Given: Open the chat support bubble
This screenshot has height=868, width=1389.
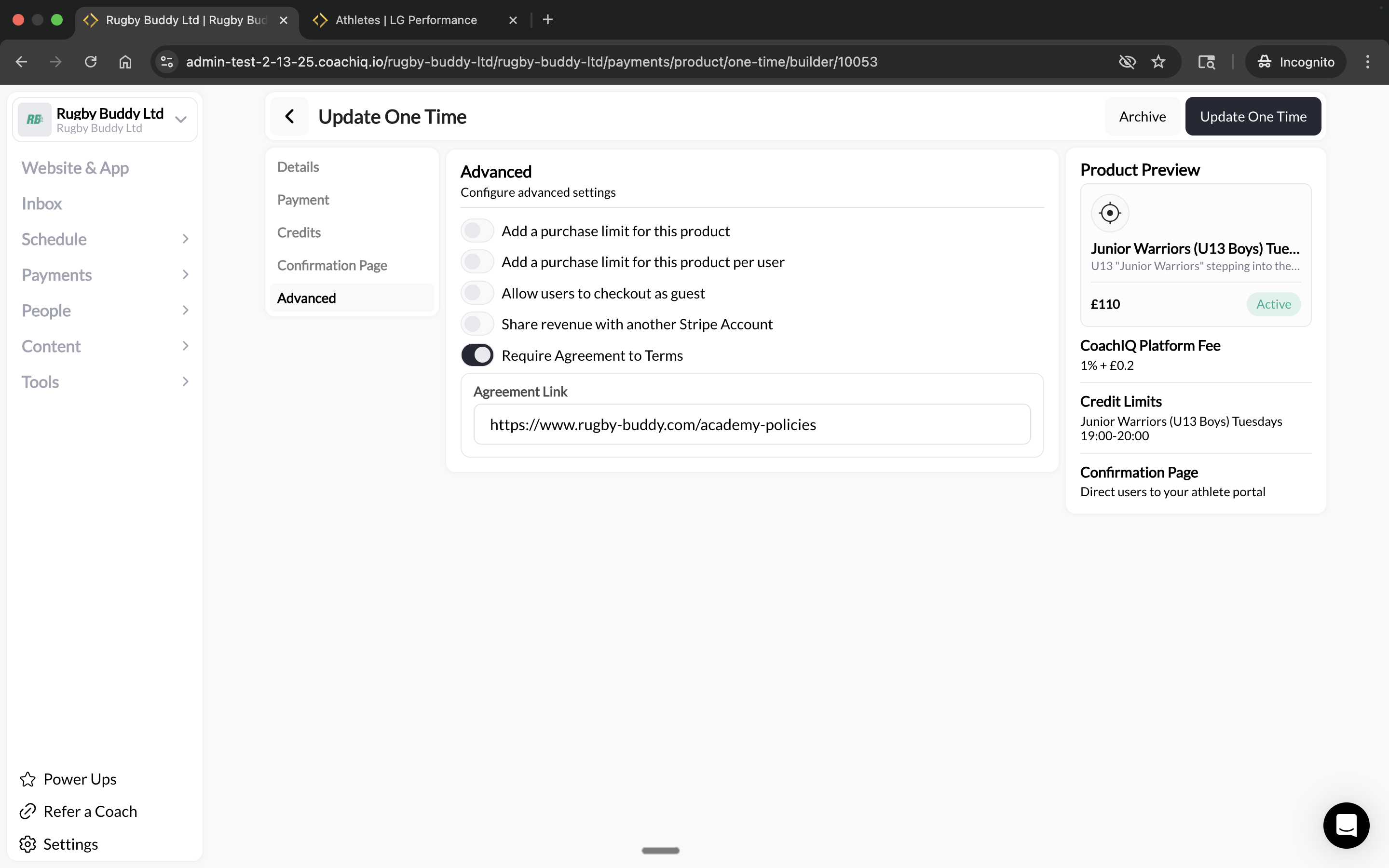Looking at the screenshot, I should pos(1346,825).
